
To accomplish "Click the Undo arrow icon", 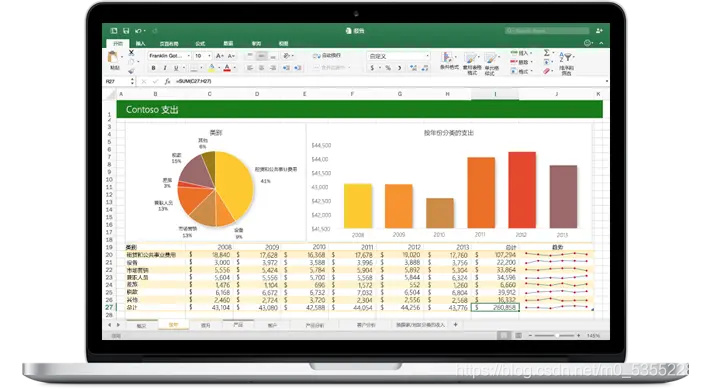I will [138, 30].
